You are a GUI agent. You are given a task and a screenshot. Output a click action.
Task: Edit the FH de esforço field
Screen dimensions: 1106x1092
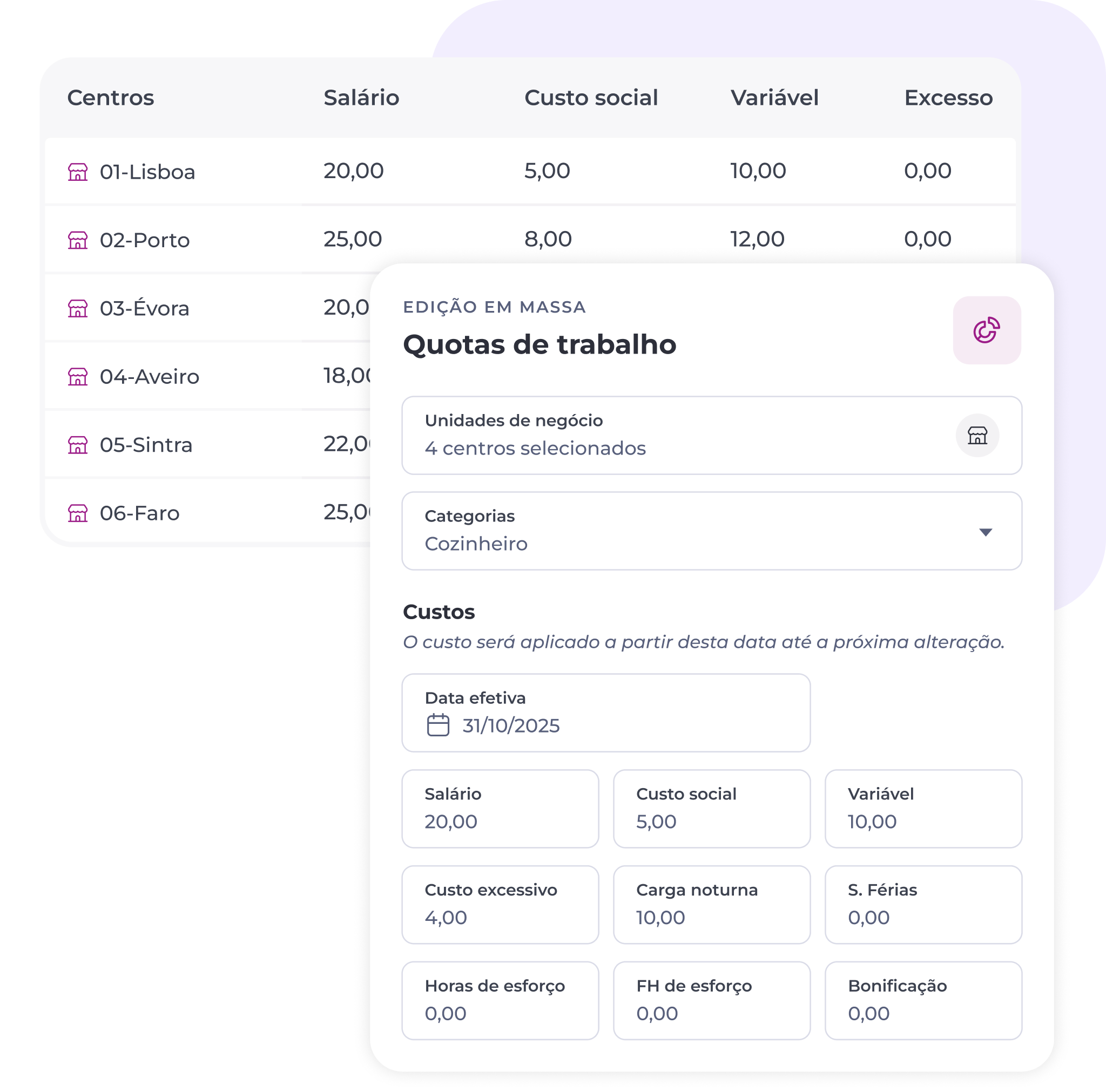pyautogui.click(x=712, y=1000)
